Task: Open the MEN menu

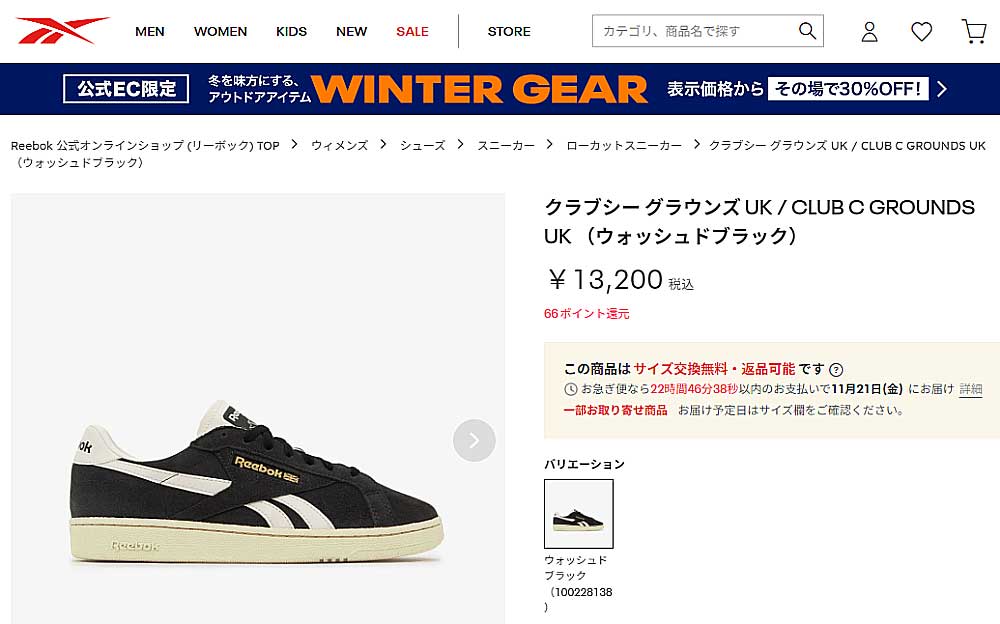Action: (150, 31)
